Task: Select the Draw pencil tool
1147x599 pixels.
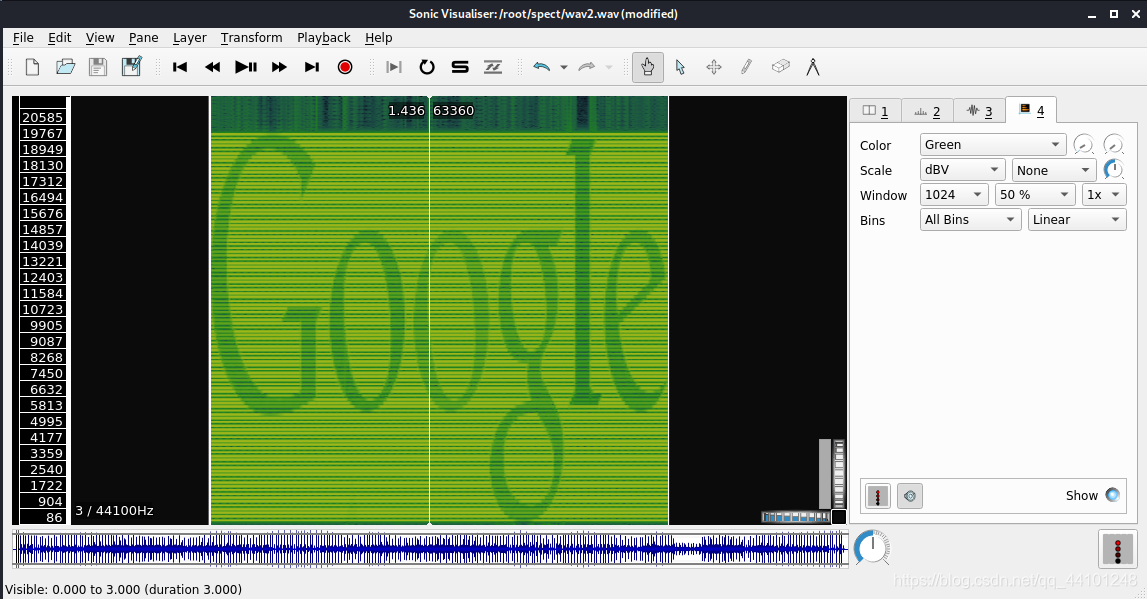Action: [747, 67]
